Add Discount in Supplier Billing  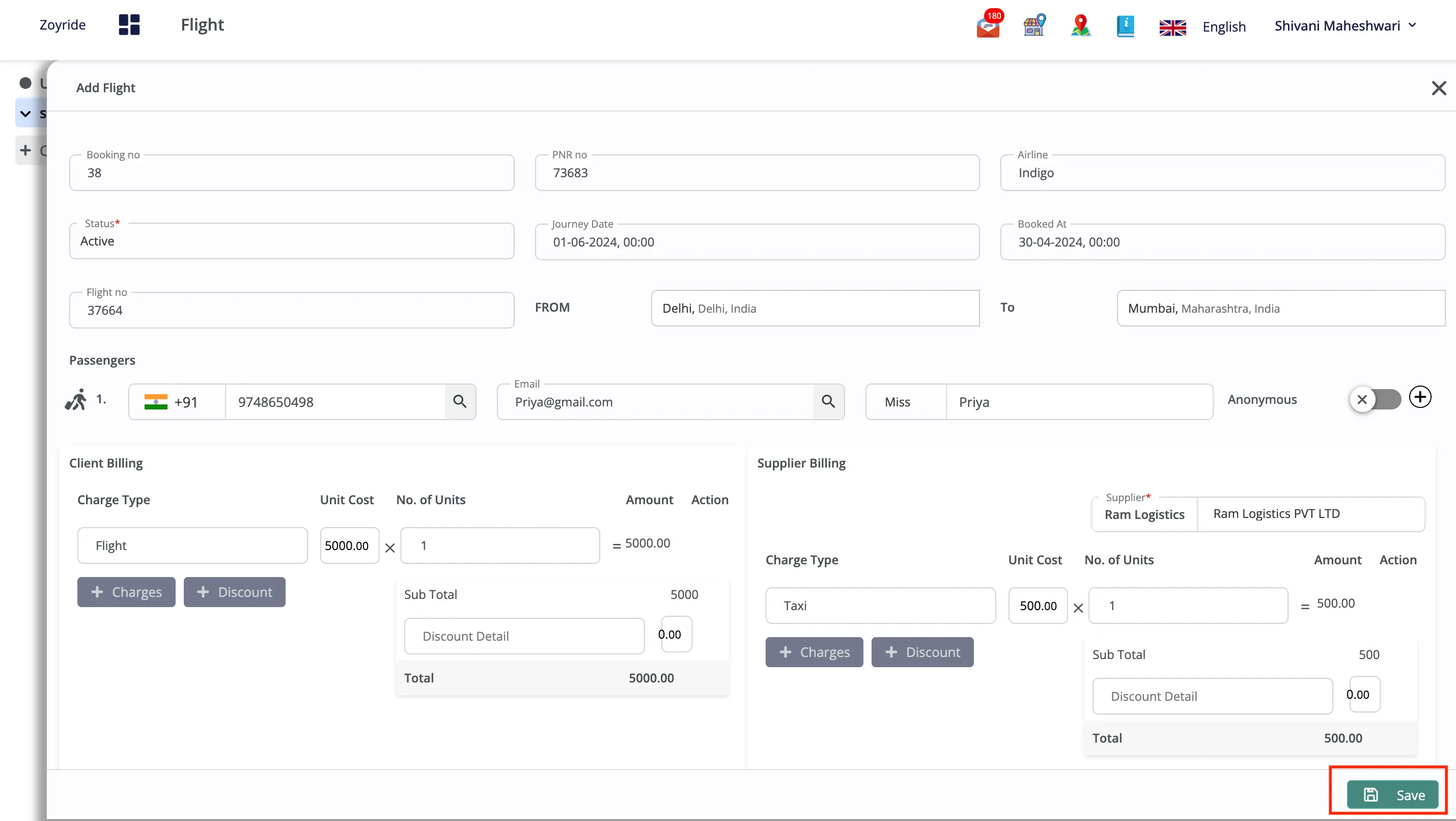(922, 651)
